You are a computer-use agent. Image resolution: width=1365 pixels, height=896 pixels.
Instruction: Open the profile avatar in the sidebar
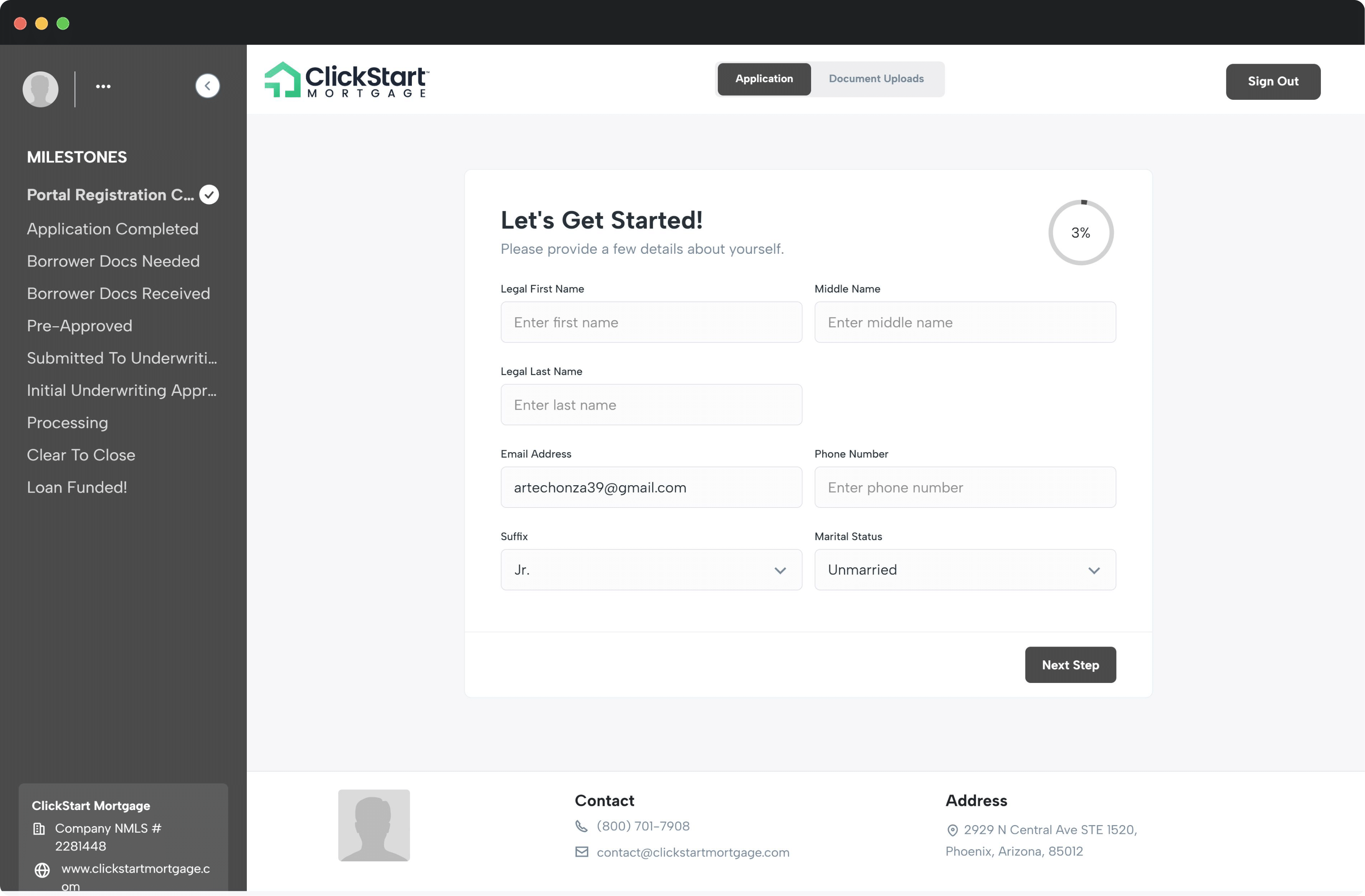click(41, 89)
